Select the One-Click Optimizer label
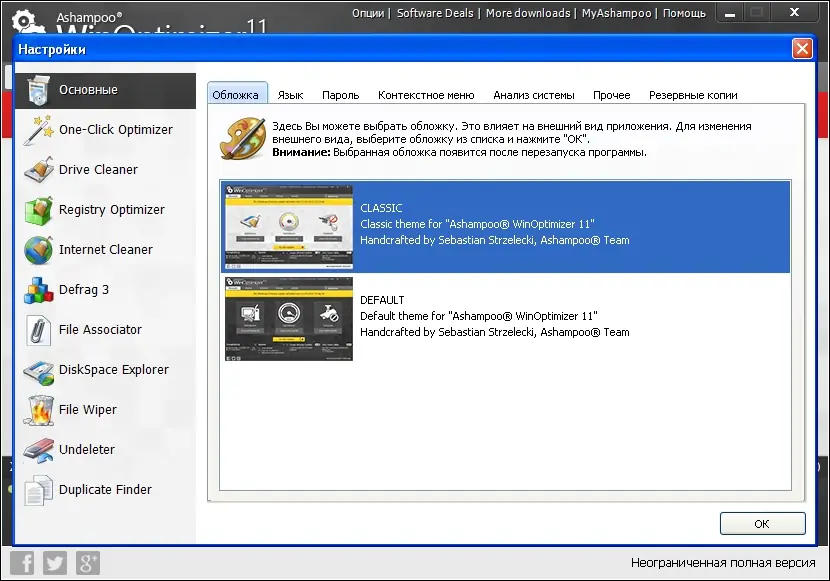This screenshot has width=830, height=581. click(x=116, y=130)
